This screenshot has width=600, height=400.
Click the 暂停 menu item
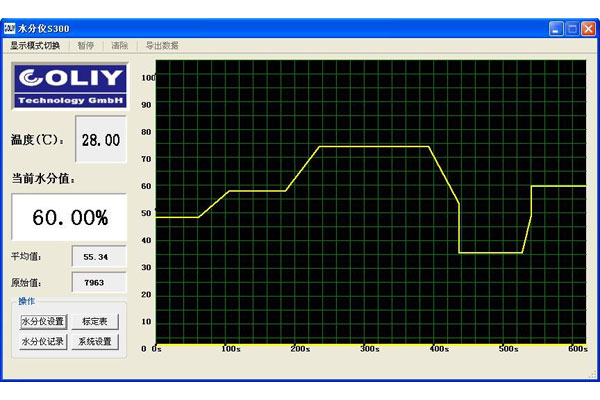click(x=86, y=46)
